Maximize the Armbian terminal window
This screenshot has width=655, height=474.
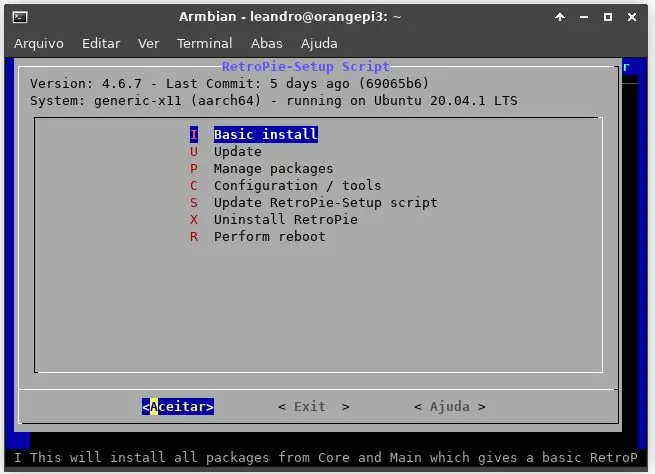coord(608,17)
